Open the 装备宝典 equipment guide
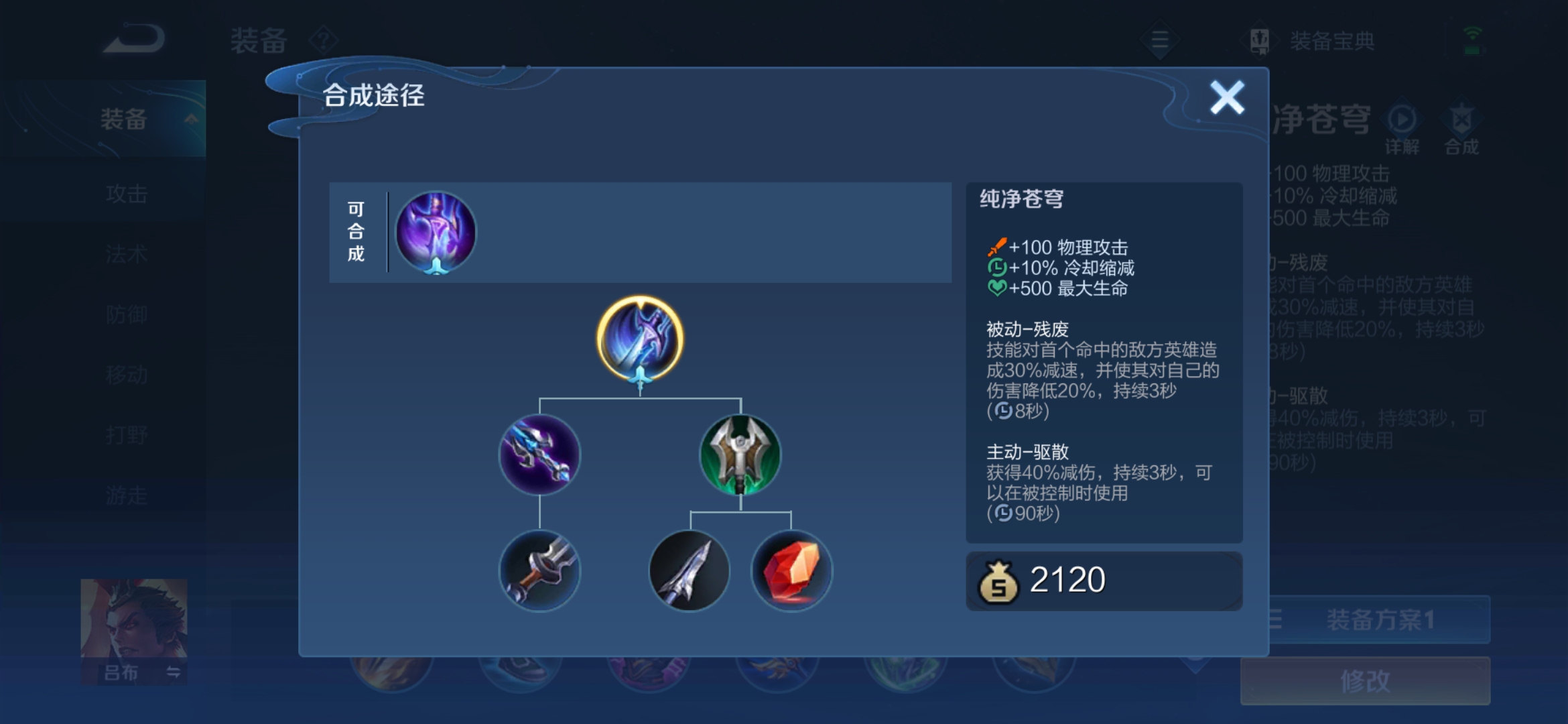 click(1312, 41)
